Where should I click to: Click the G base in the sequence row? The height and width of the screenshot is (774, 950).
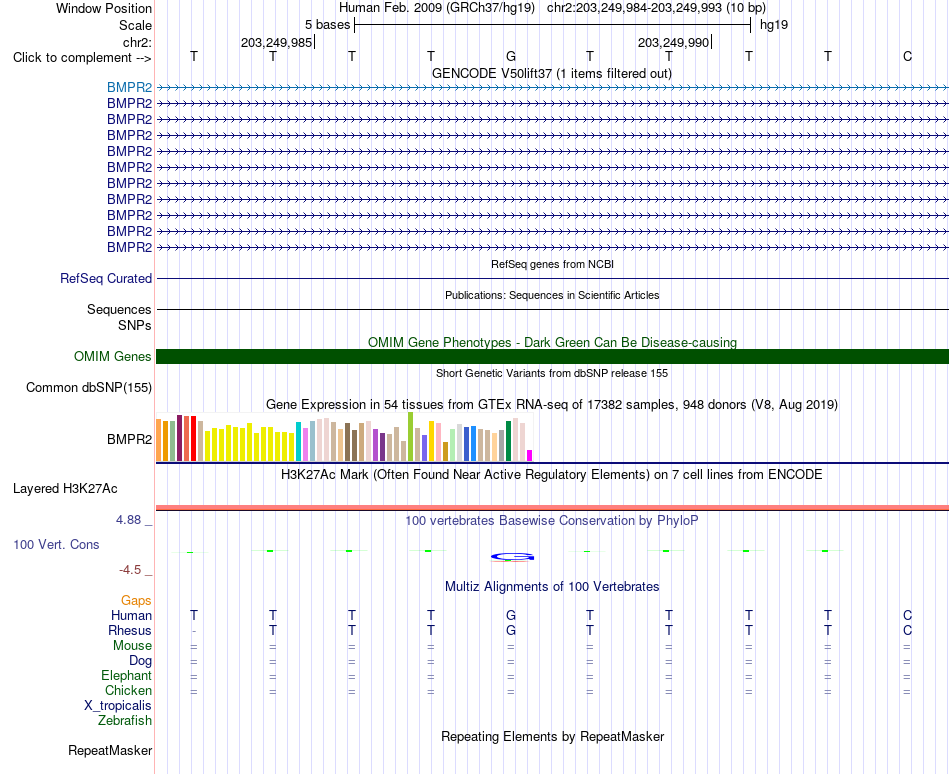coord(511,56)
